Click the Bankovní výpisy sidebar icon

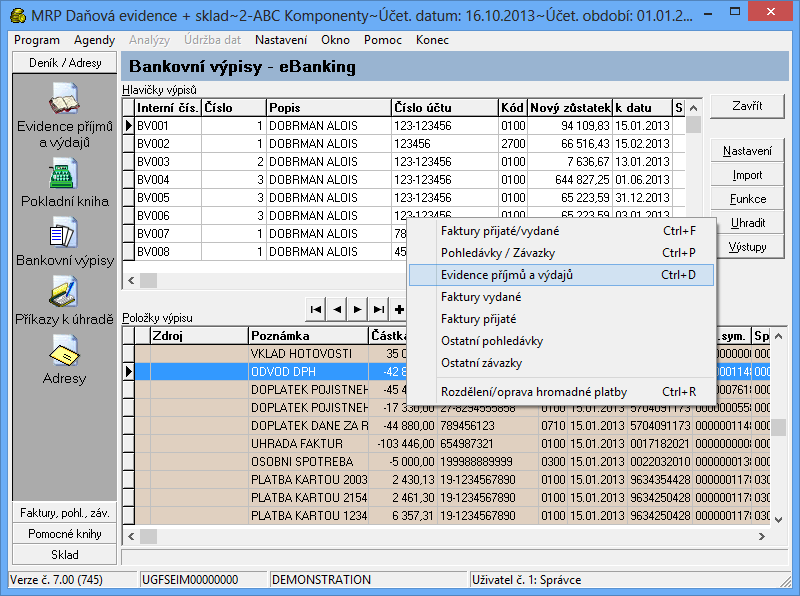[64, 234]
